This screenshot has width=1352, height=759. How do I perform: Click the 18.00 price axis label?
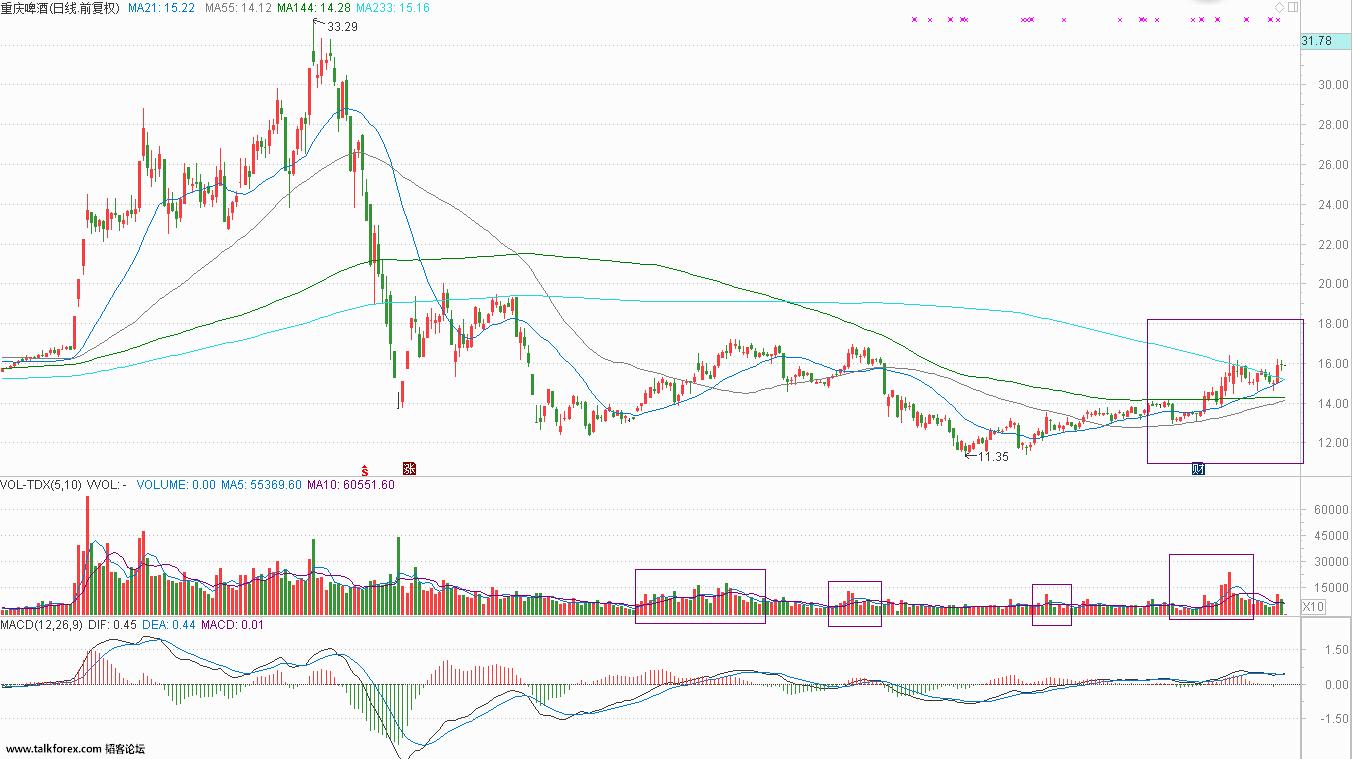pyautogui.click(x=1332, y=324)
